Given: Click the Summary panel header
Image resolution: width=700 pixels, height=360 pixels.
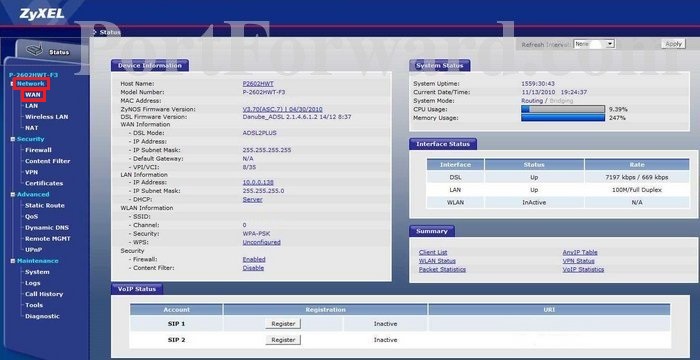Looking at the screenshot, I should 432,231.
